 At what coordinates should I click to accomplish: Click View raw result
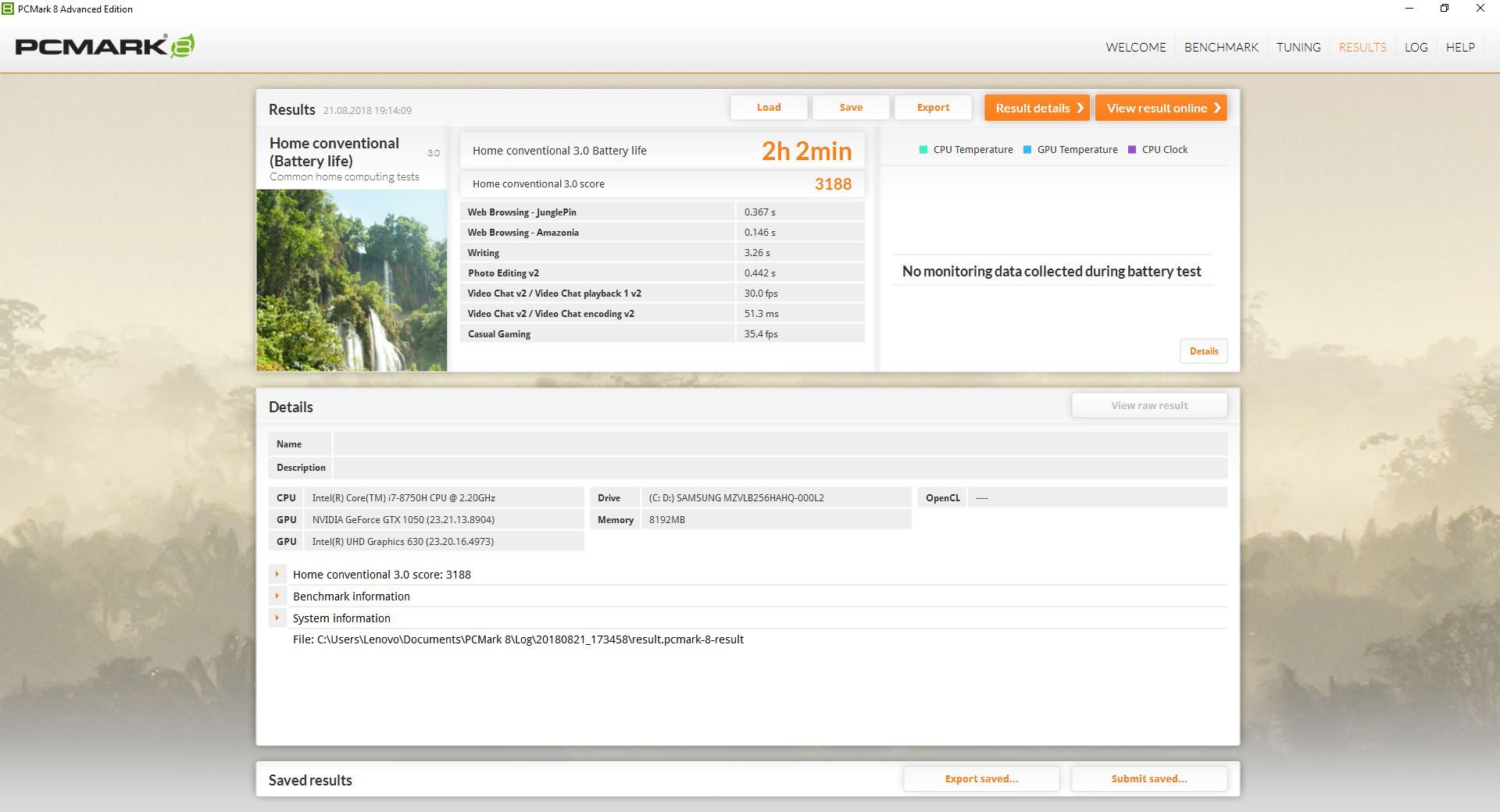1148,404
